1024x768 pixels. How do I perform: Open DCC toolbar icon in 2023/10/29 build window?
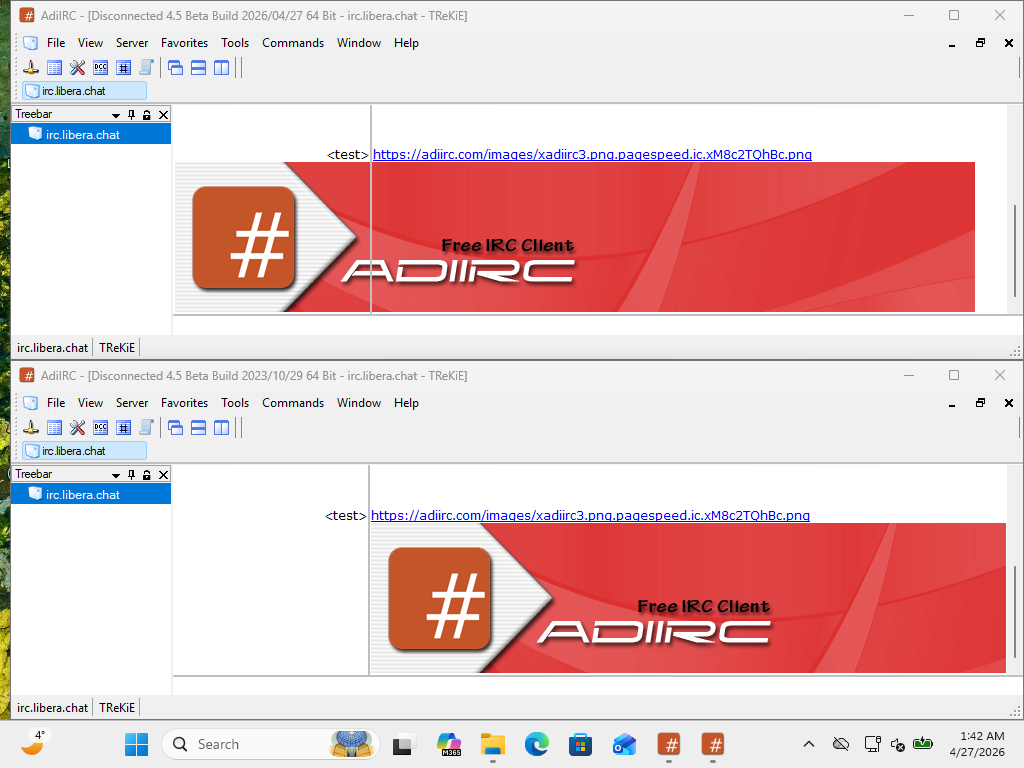click(x=101, y=428)
